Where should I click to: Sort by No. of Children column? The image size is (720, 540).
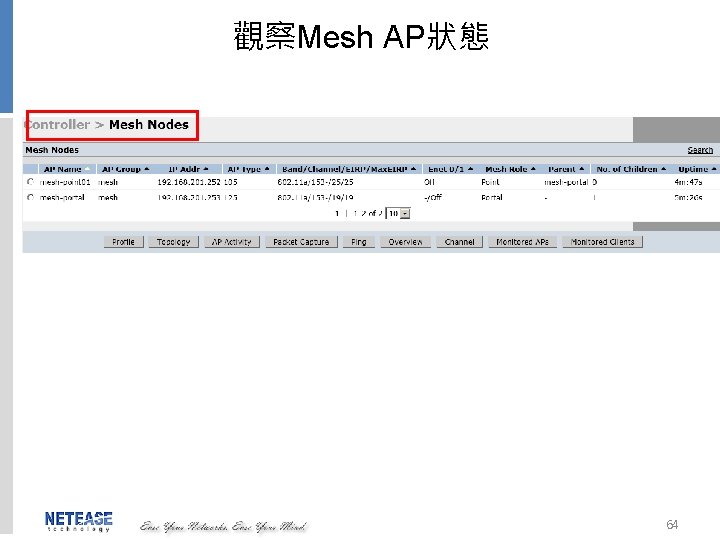click(631, 169)
